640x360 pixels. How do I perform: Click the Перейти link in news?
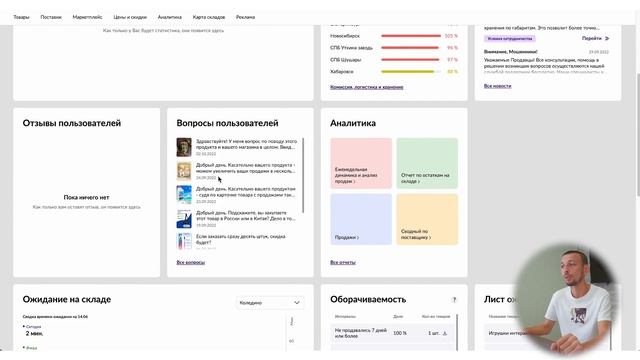coord(591,38)
